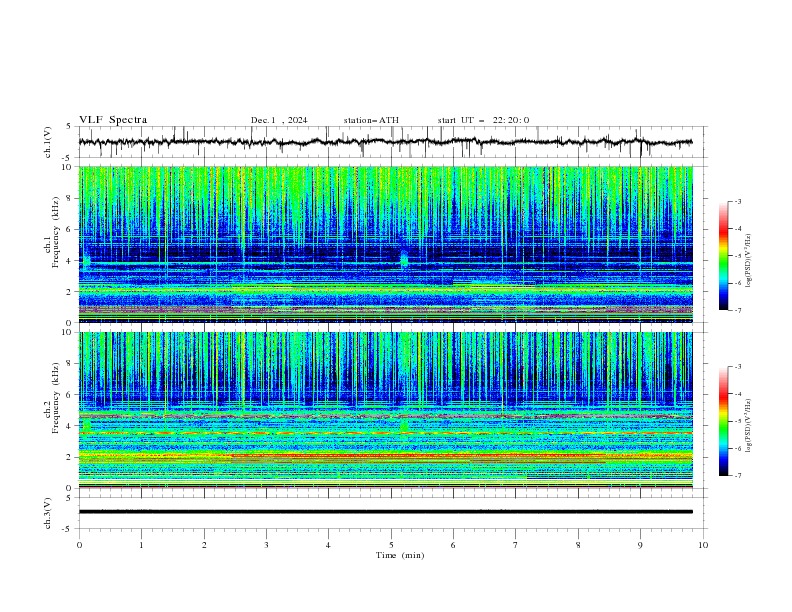
Task: Click the 'ch.1(V)' waveform axis label
Action: pos(48,142)
